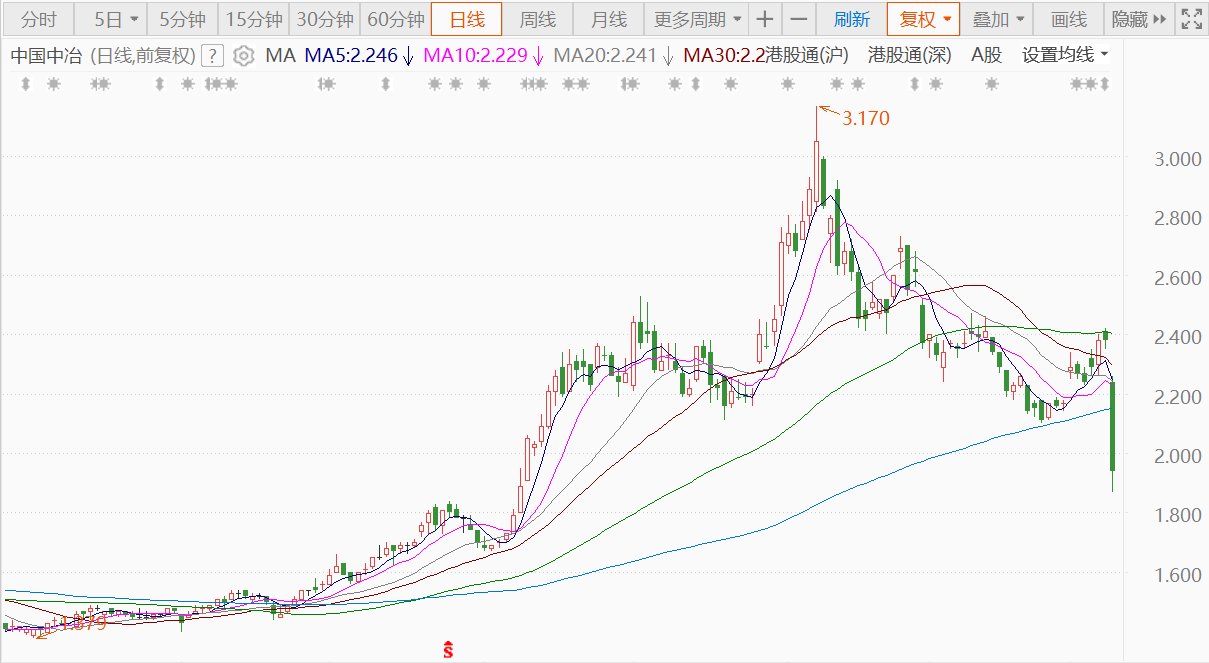Click the last large green candlestick

(x=1113, y=426)
